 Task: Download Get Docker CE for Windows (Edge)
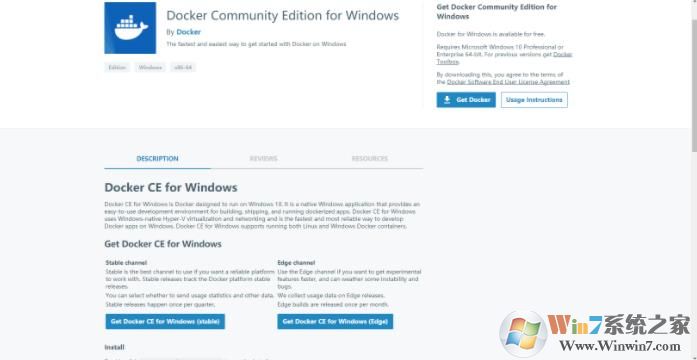pyautogui.click(x=335, y=321)
